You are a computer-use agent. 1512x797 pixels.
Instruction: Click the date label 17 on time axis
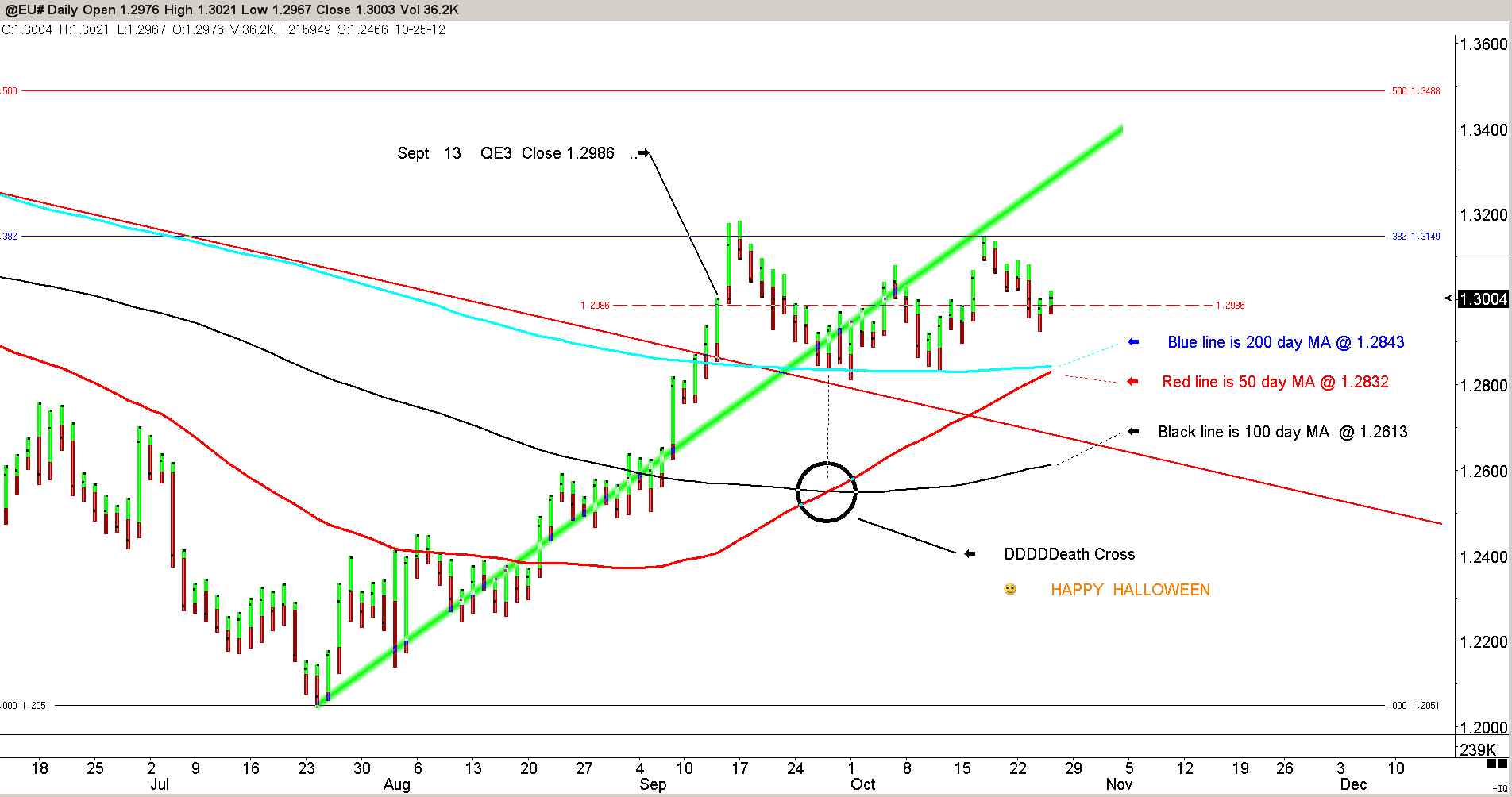(740, 768)
